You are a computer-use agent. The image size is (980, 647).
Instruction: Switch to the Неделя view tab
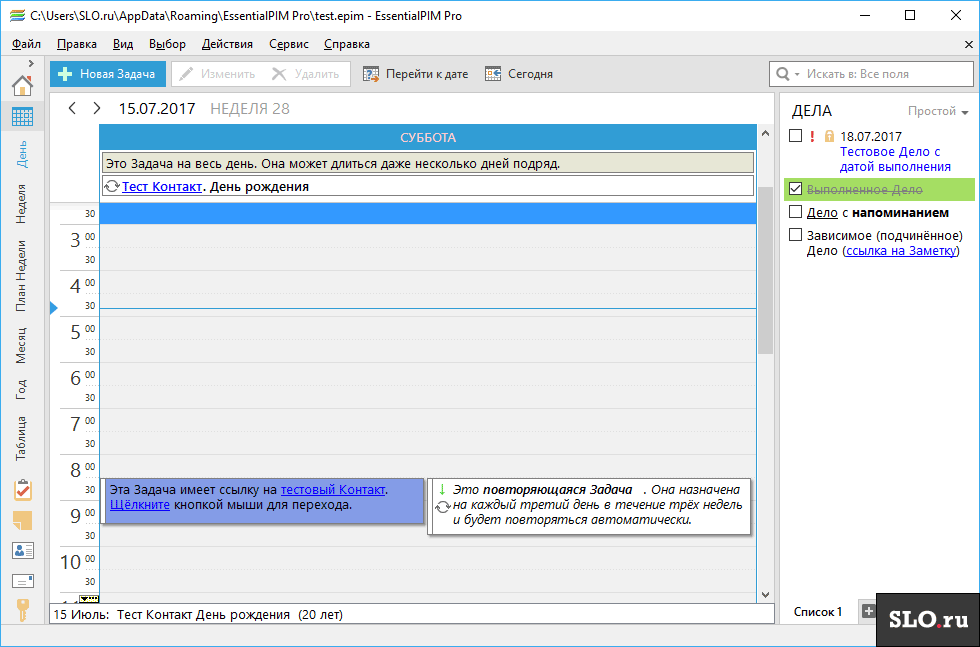pos(22,203)
